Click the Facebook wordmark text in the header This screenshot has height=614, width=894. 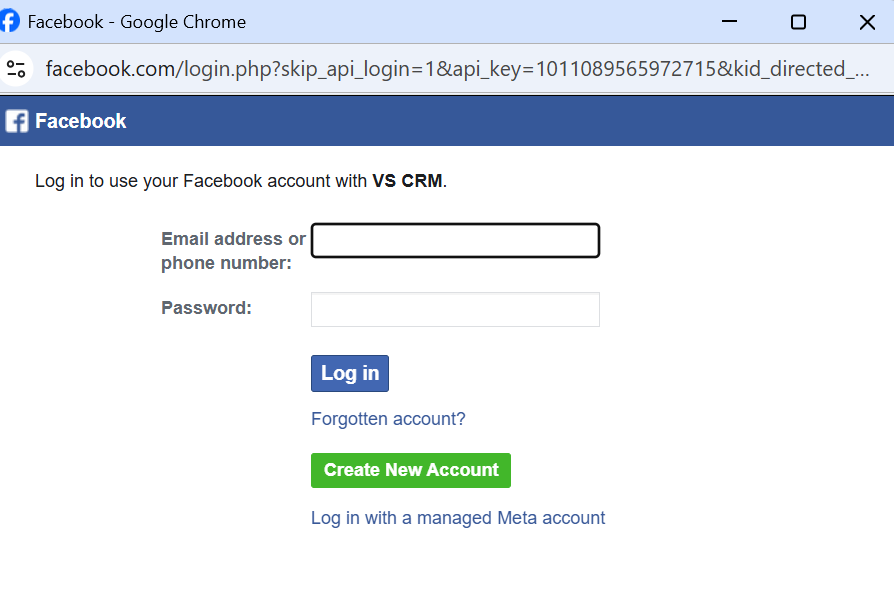(80, 120)
